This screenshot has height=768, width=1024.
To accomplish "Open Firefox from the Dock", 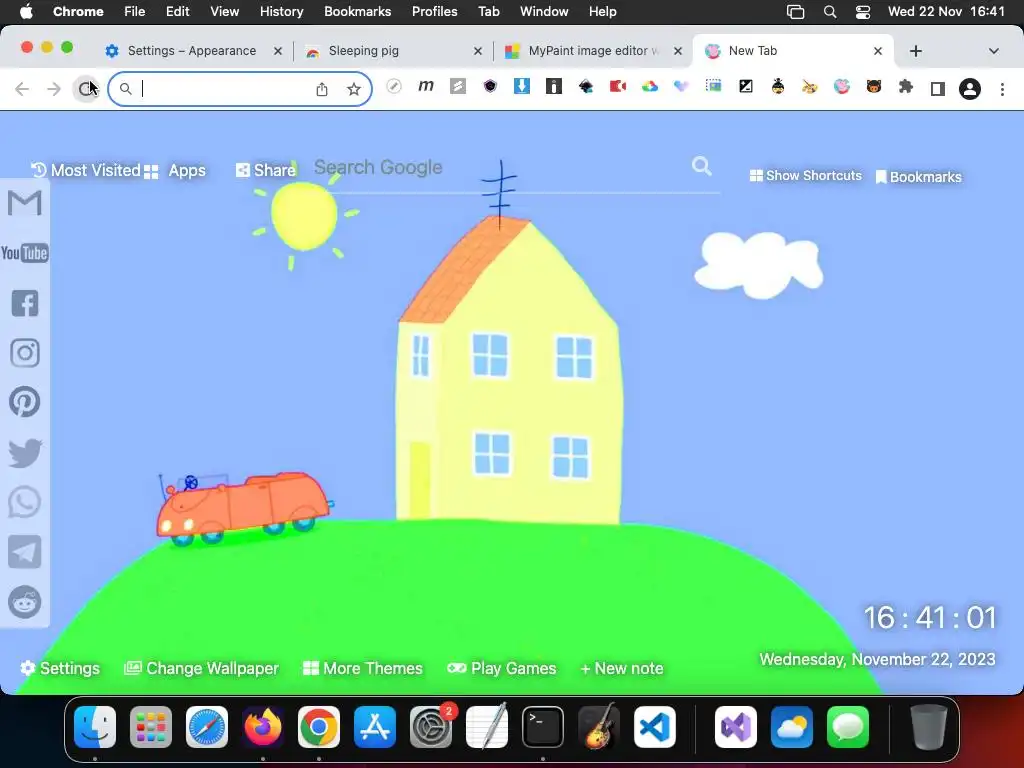I will (263, 727).
